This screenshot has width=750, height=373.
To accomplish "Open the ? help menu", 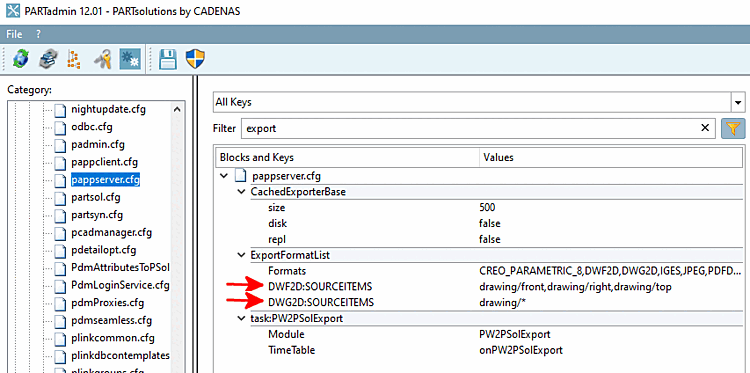I will [x=38, y=34].
